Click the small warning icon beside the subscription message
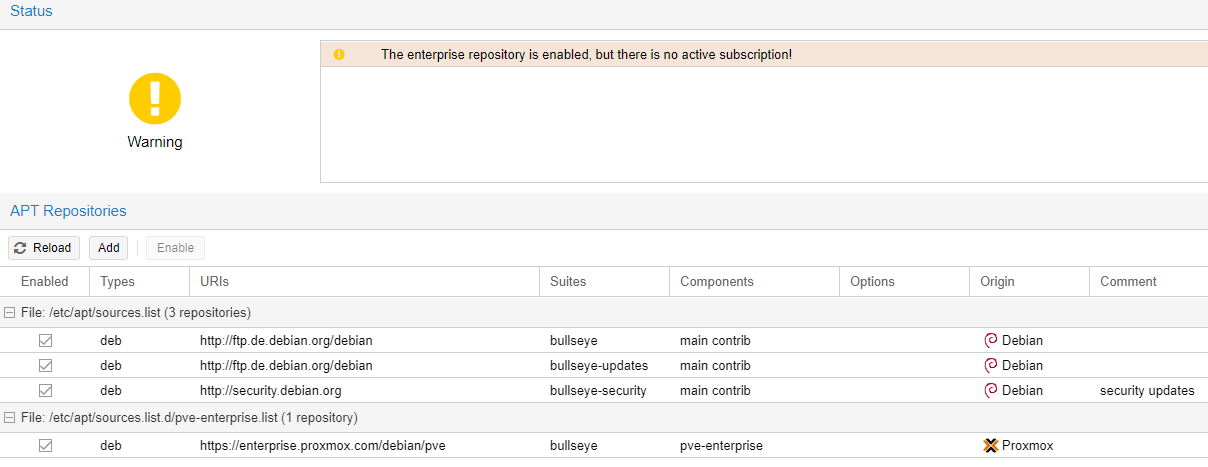1208x467 pixels. [x=339, y=54]
